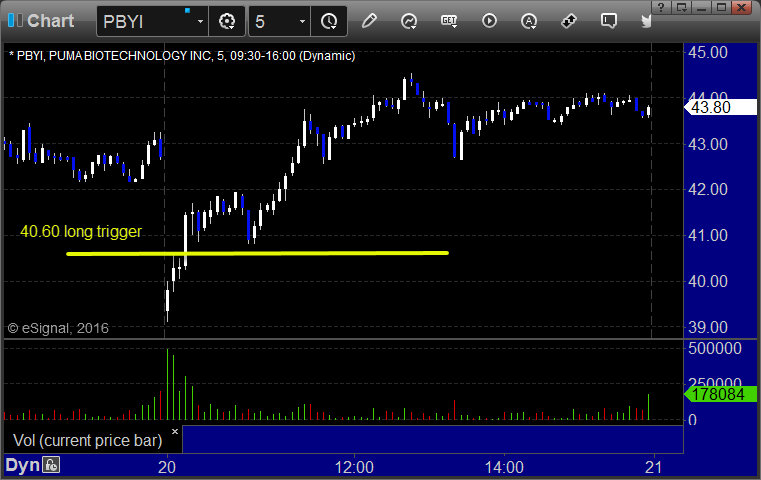Click the 500000 volume axis label

pos(714,348)
